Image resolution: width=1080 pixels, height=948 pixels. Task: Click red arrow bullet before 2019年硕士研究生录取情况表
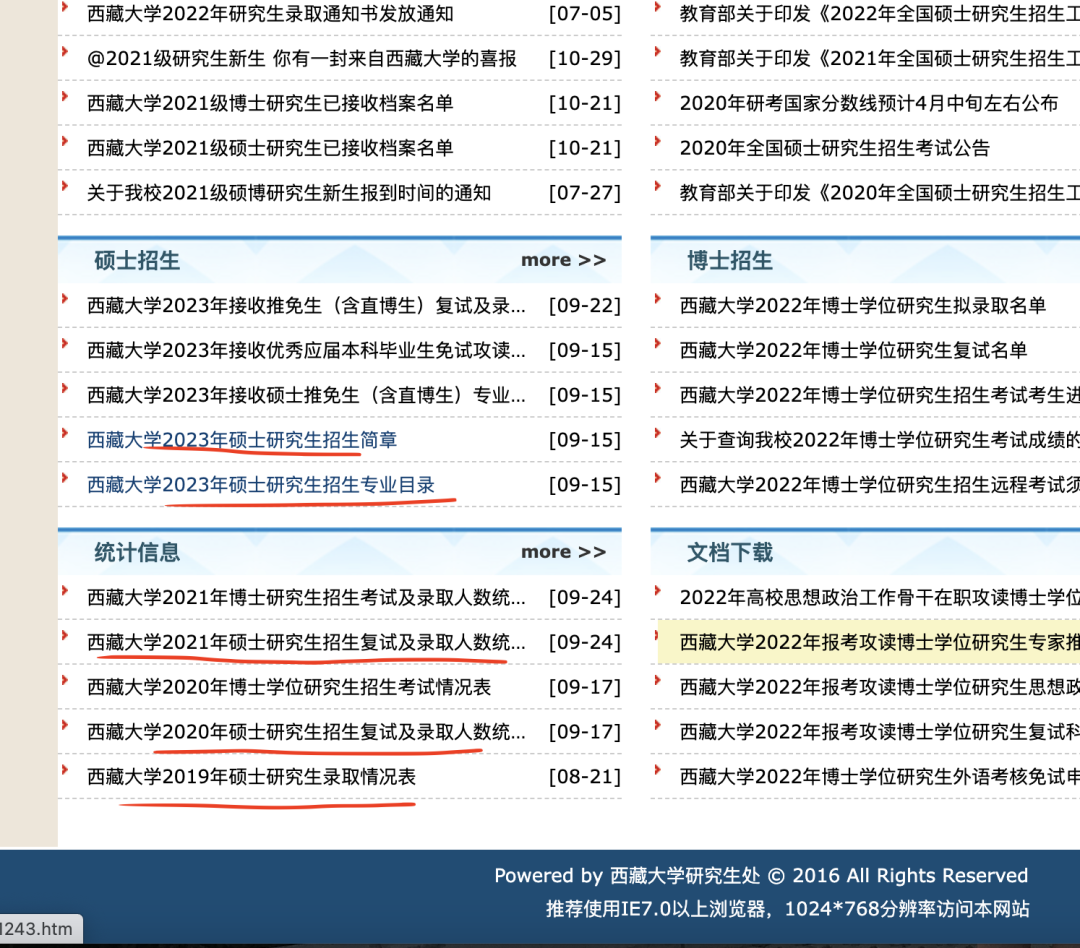(65, 770)
